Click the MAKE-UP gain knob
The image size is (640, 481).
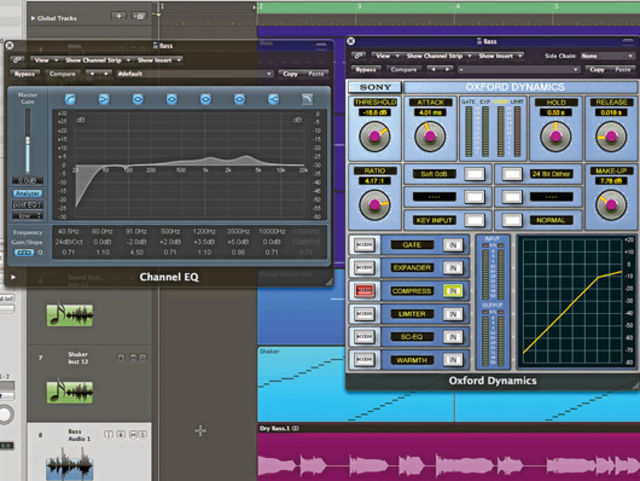611,204
